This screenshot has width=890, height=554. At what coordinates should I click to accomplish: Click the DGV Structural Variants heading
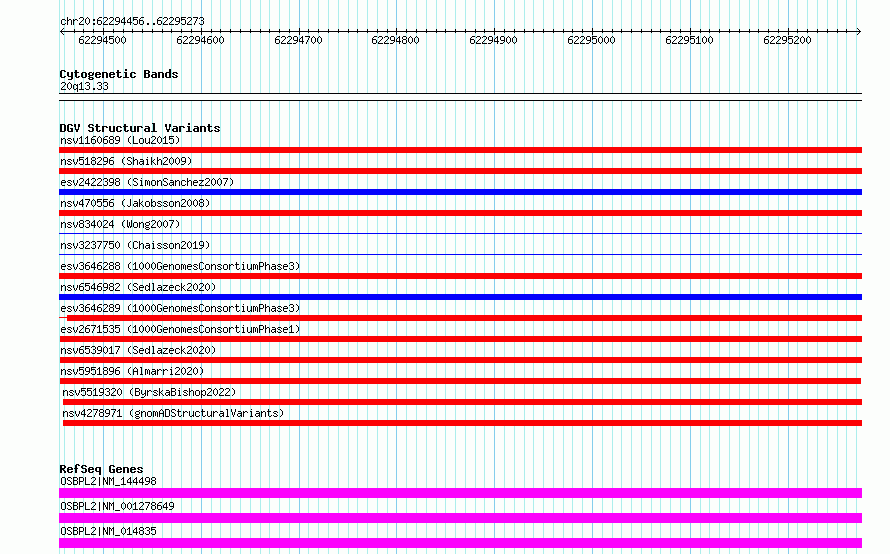pos(140,128)
